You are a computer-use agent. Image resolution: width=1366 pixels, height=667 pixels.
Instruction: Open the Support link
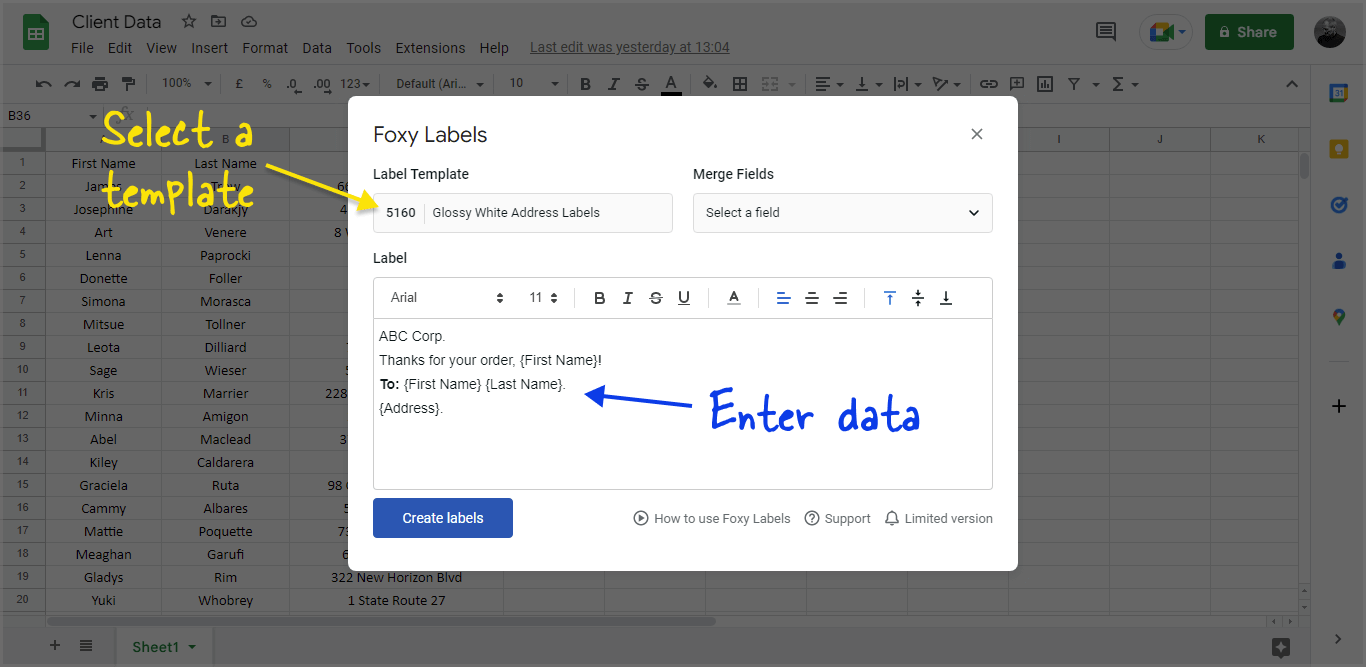coord(838,519)
